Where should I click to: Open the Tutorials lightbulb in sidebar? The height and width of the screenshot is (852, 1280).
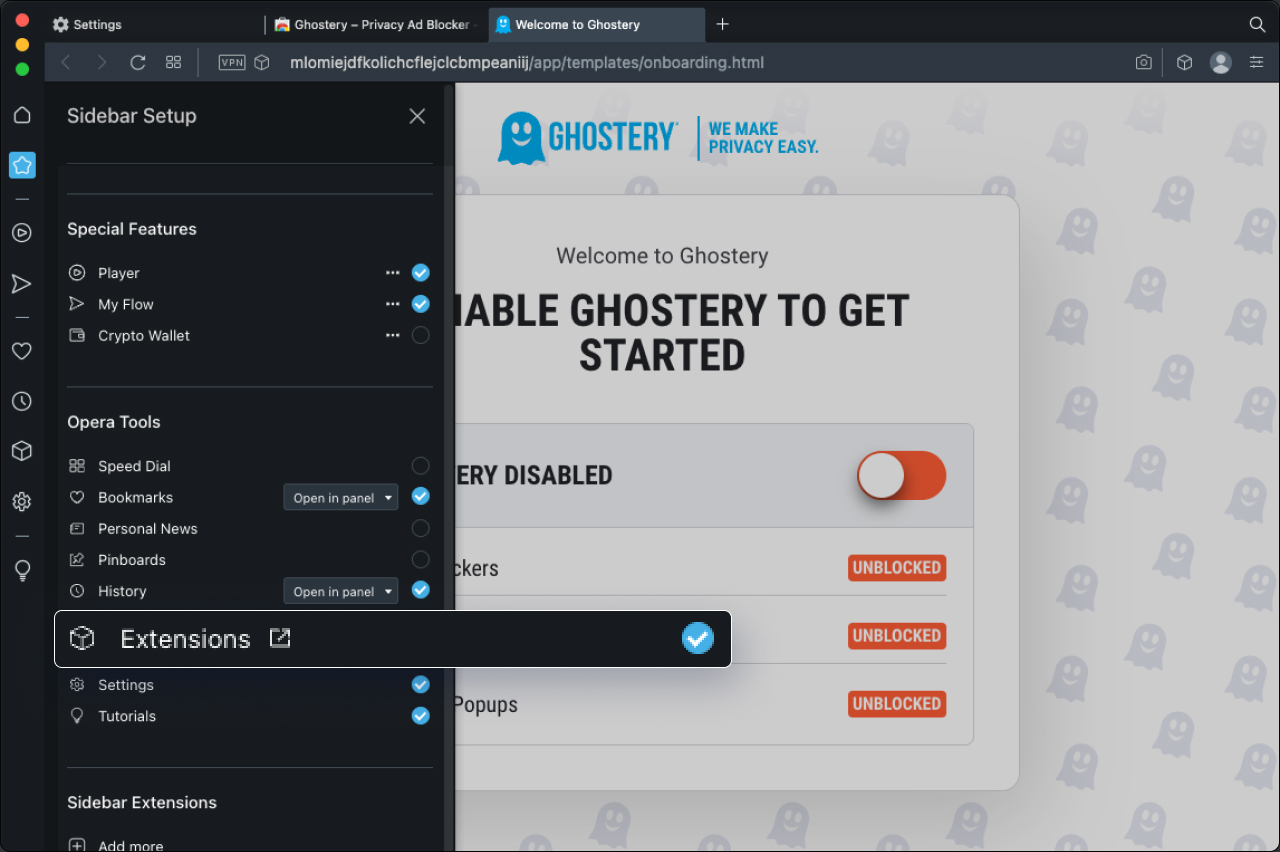coord(22,571)
